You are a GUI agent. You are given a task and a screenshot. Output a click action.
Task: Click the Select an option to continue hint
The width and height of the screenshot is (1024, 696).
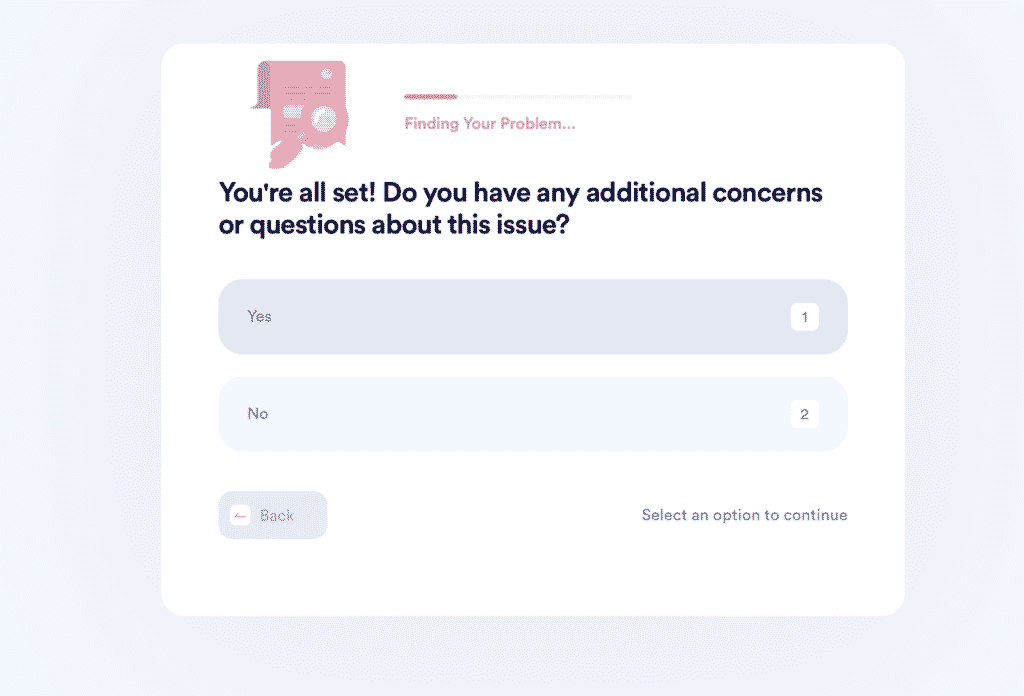pos(744,515)
